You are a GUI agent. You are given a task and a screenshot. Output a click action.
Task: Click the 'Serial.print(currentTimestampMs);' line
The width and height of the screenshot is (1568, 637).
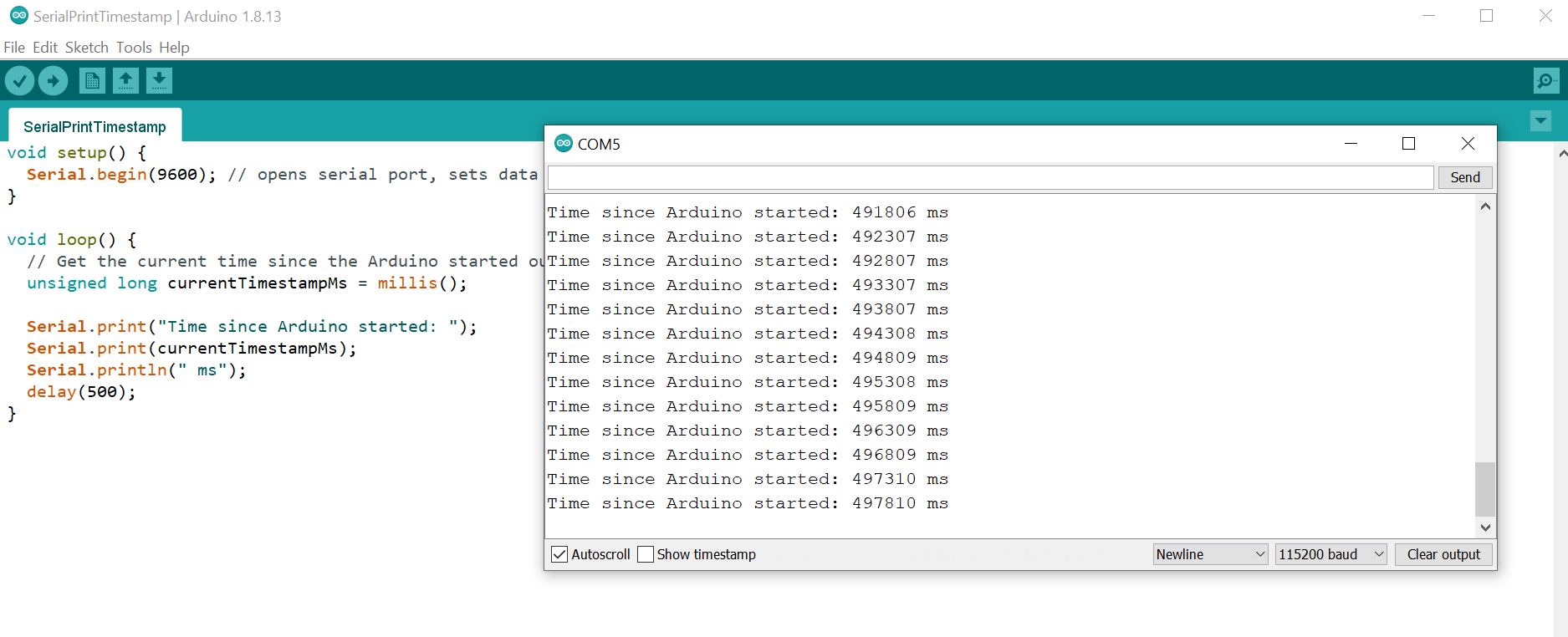[192, 348]
